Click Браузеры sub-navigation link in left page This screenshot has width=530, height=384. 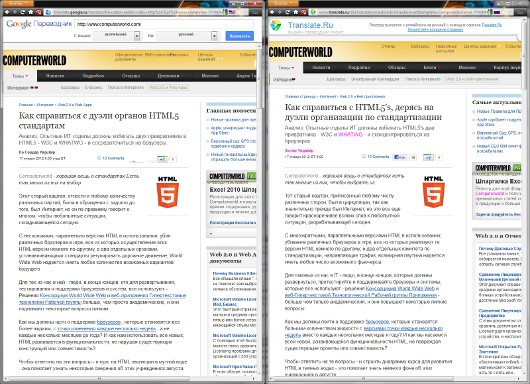(x=70, y=88)
